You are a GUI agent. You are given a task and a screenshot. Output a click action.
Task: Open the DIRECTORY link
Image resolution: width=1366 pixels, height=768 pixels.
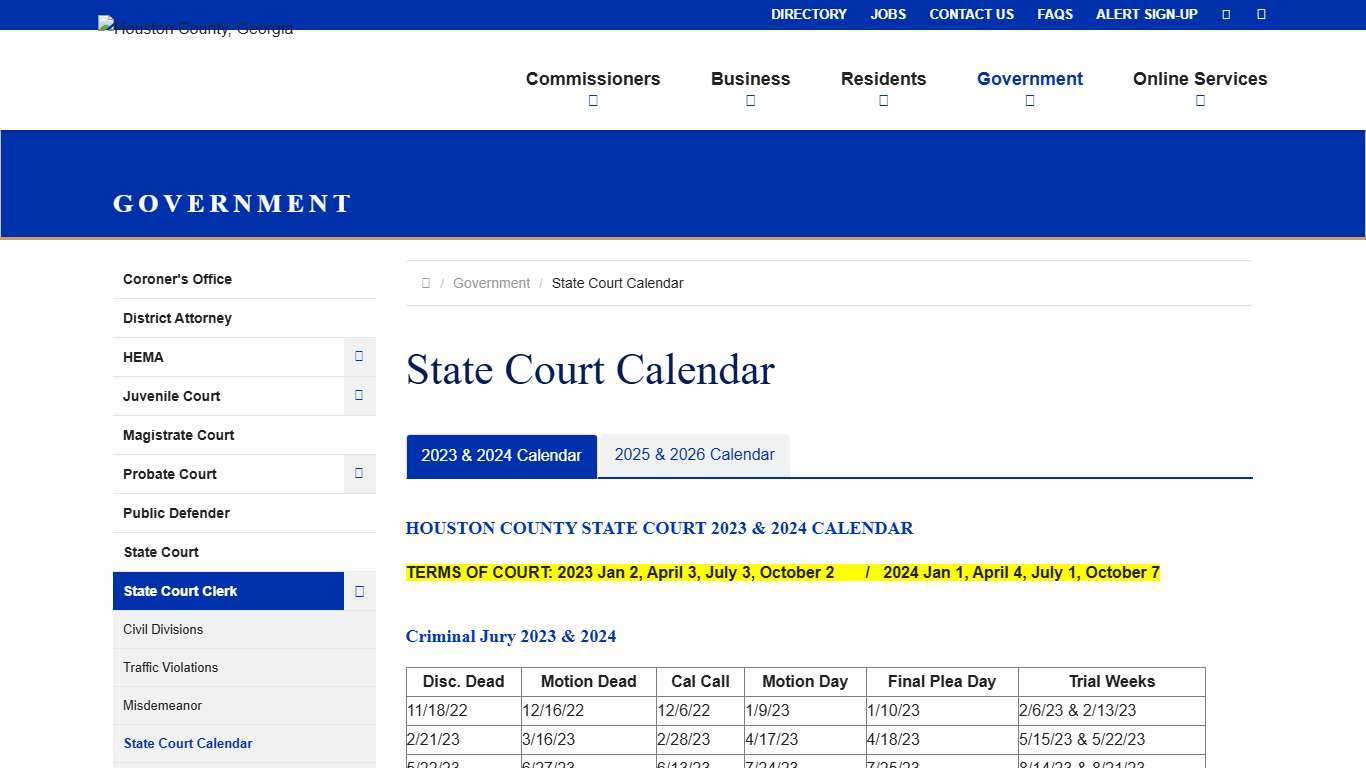coord(808,14)
